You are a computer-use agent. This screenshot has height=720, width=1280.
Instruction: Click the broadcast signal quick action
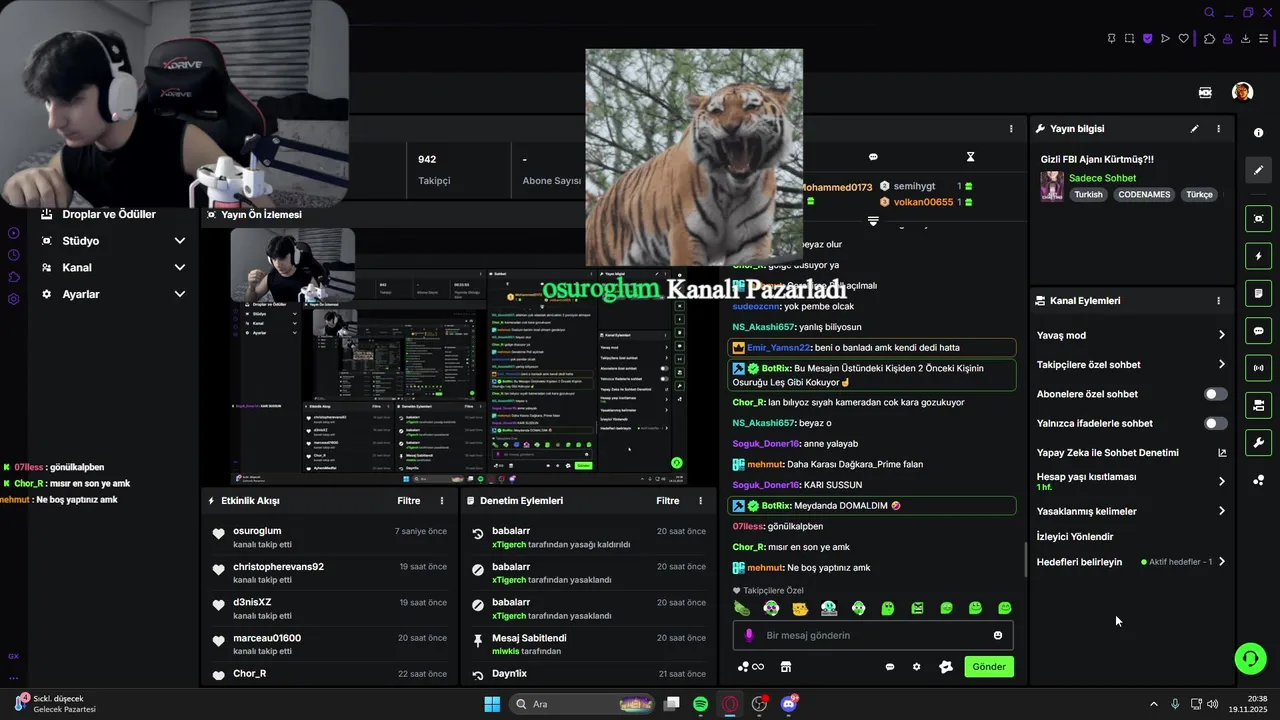coord(1258,368)
